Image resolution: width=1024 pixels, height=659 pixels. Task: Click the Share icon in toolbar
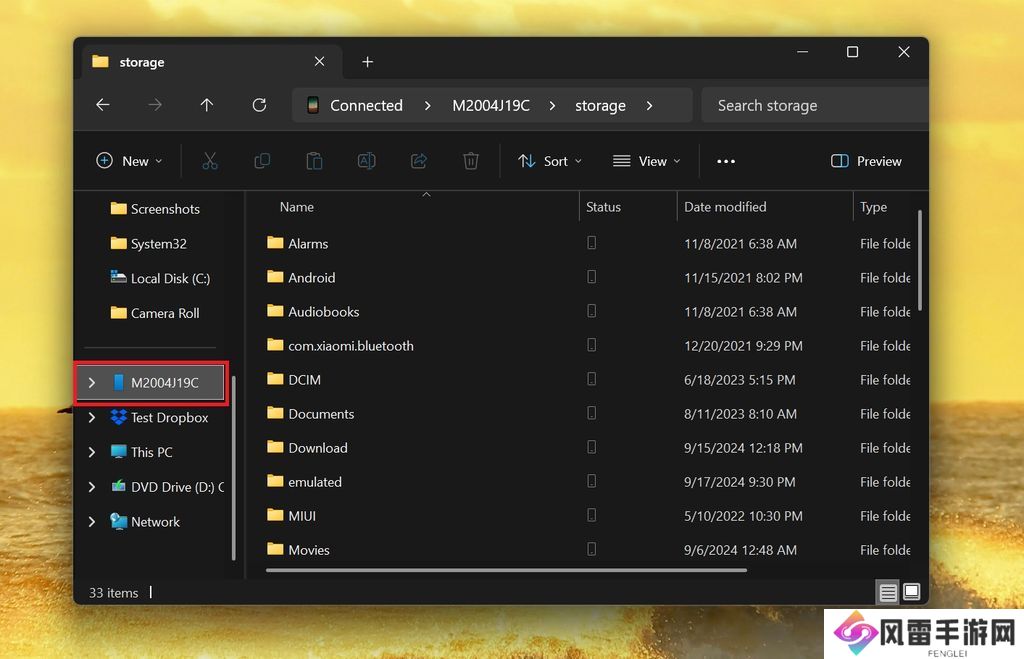click(419, 161)
